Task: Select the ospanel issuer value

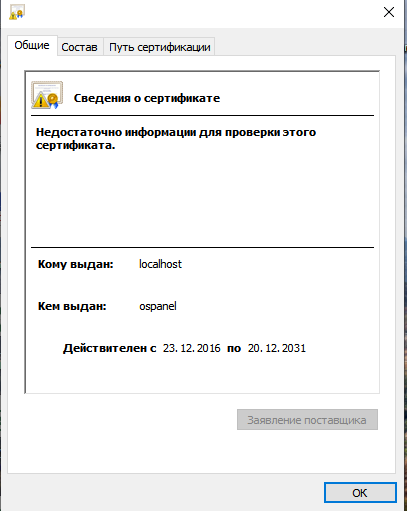Action: click(158, 306)
